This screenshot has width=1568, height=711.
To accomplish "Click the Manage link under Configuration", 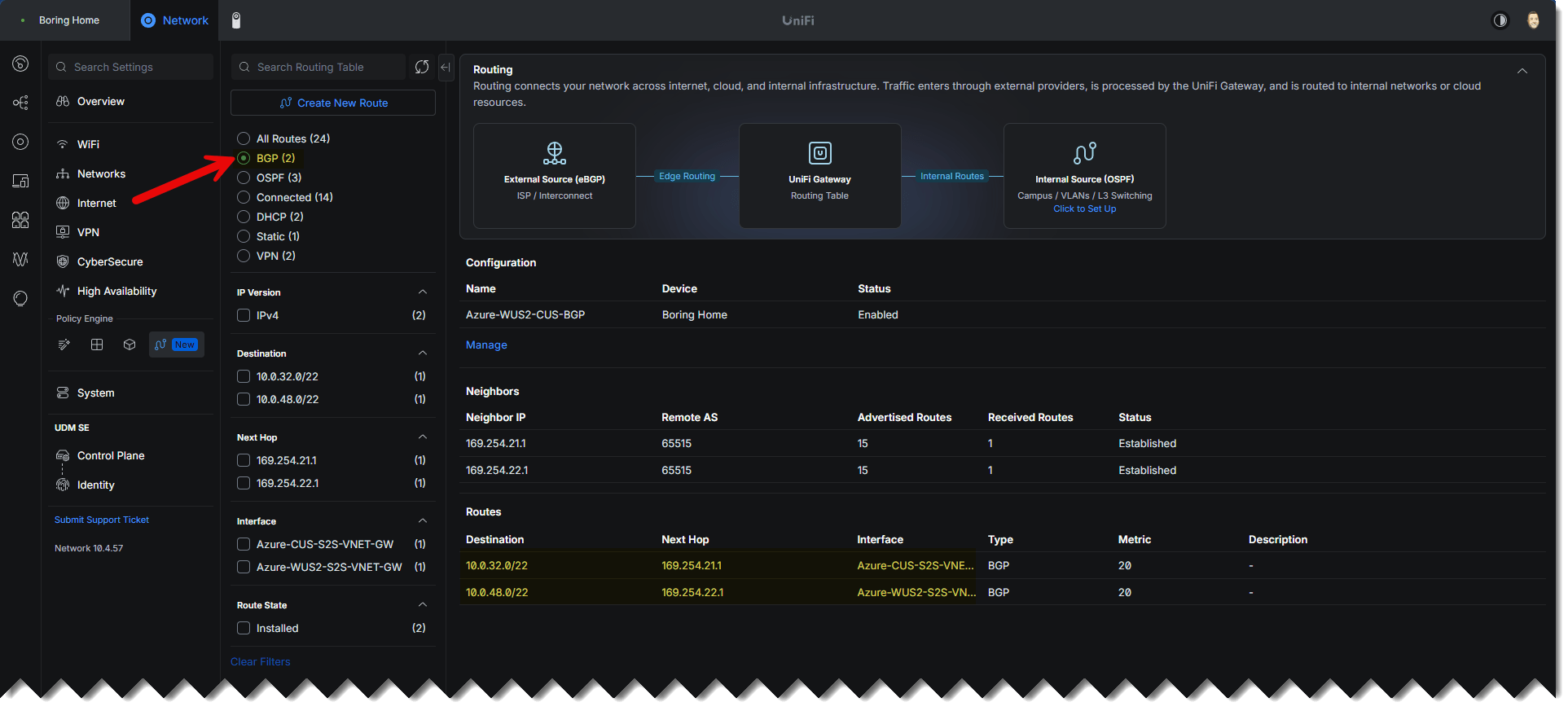I will point(486,345).
